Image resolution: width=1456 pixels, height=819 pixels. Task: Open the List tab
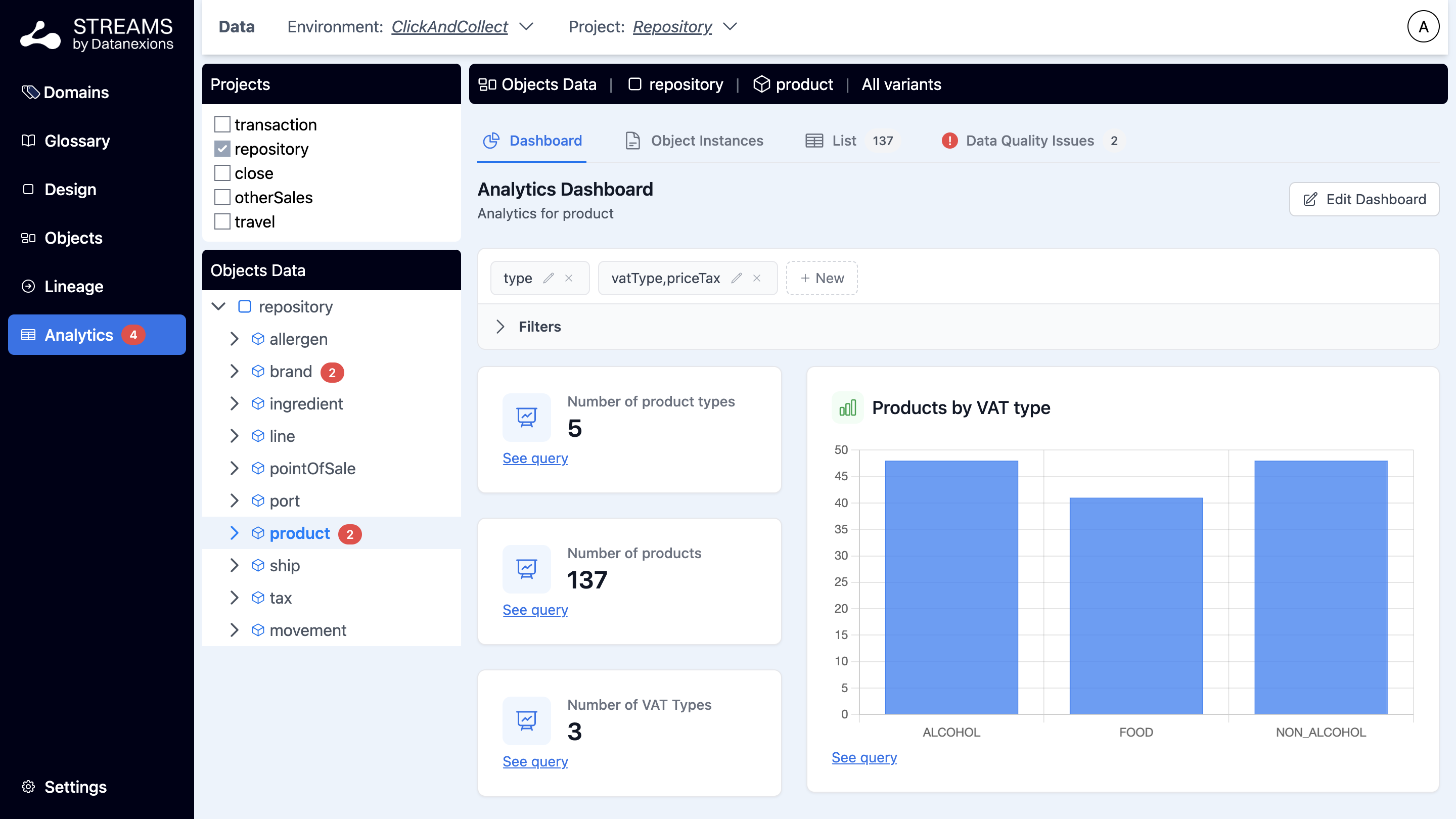(843, 141)
